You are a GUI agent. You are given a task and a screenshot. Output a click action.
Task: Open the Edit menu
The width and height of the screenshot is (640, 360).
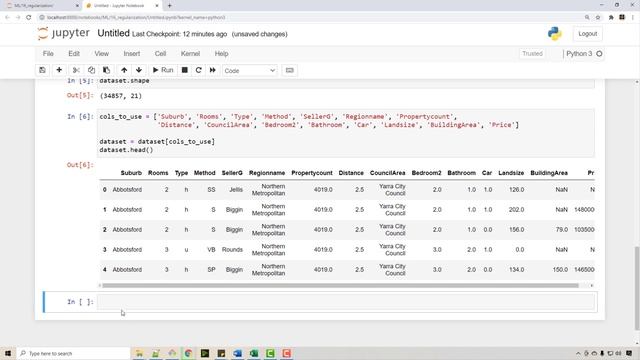tap(74, 53)
